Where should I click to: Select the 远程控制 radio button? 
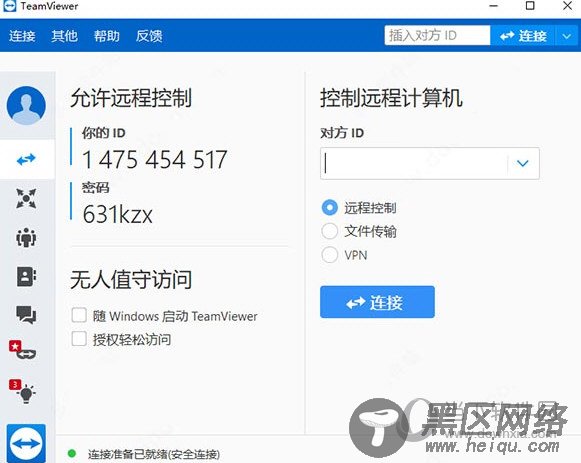tap(329, 208)
